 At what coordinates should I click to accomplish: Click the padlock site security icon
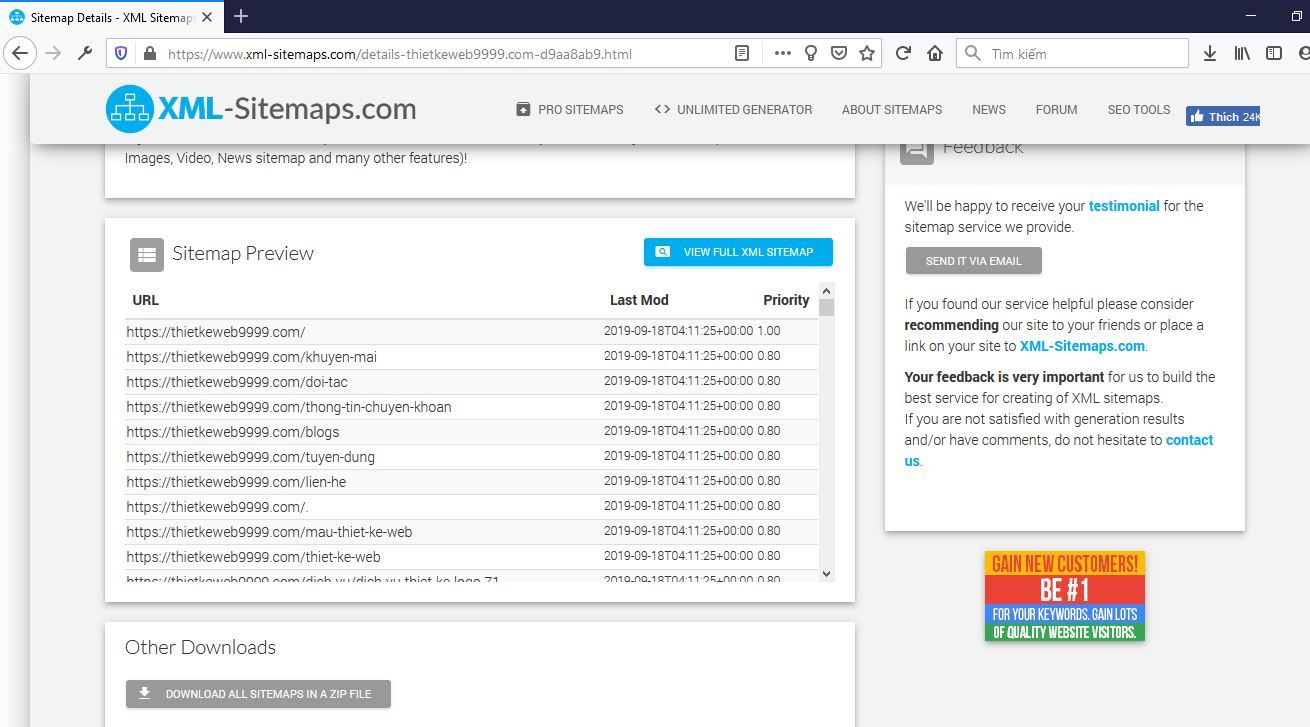[149, 53]
